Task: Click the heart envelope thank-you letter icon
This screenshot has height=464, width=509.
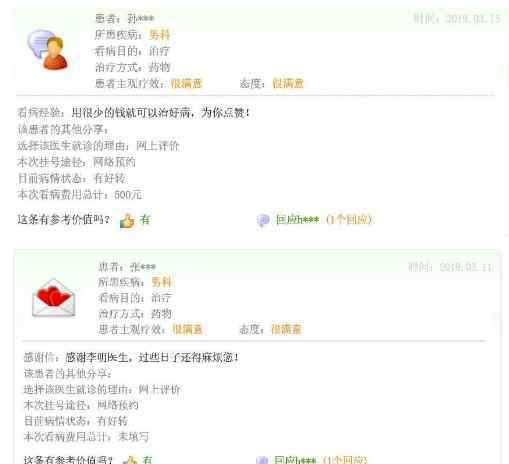Action: coord(54,298)
